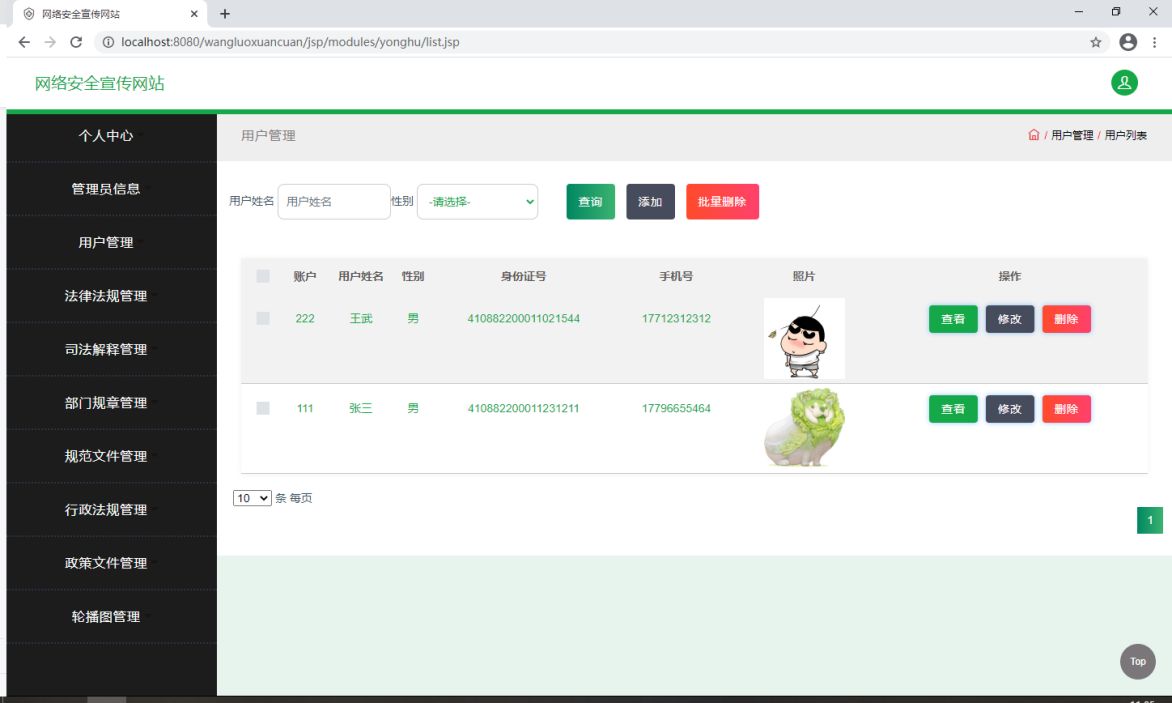Open the 10 per-page dropdown

252,498
